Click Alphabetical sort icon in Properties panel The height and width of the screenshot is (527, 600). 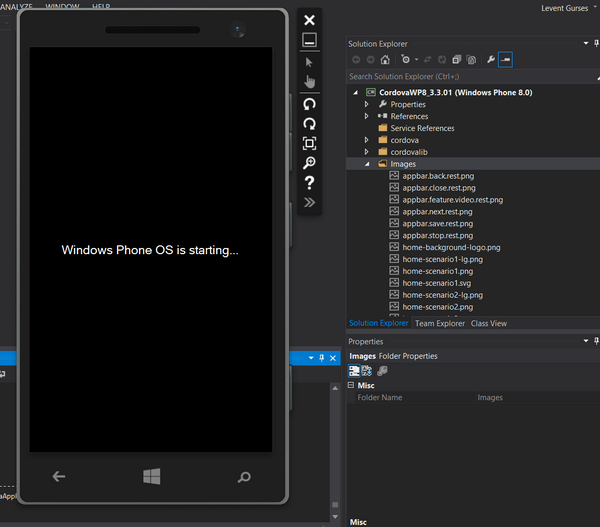click(367, 370)
